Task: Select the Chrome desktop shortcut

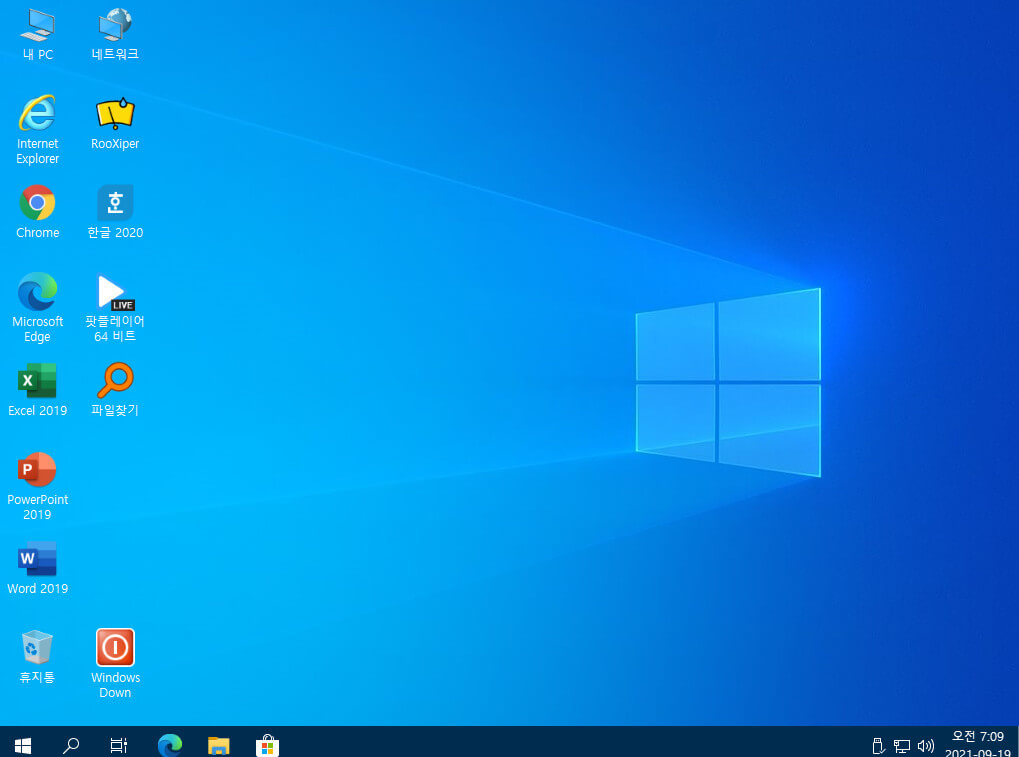Action: tap(38, 212)
